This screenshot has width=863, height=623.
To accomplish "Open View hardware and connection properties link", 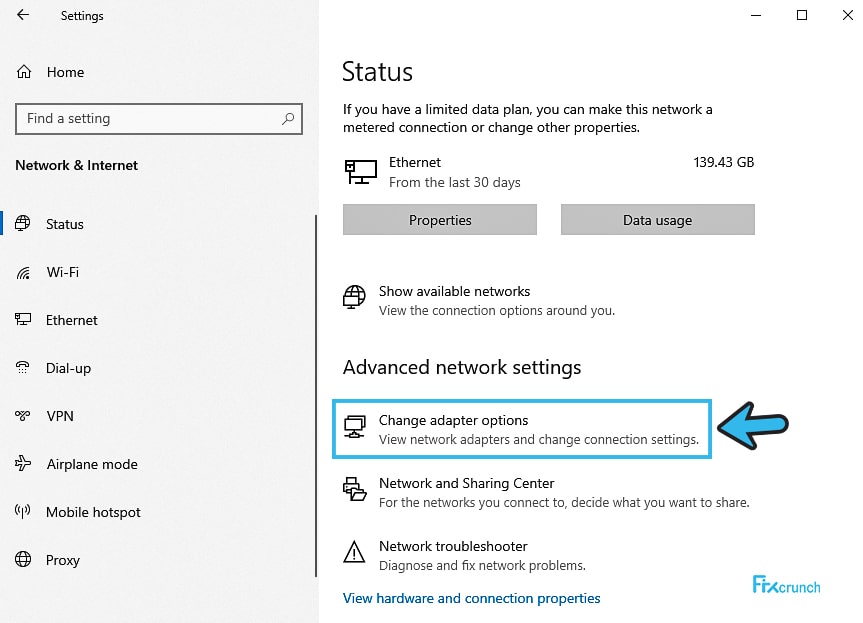I will [472, 598].
